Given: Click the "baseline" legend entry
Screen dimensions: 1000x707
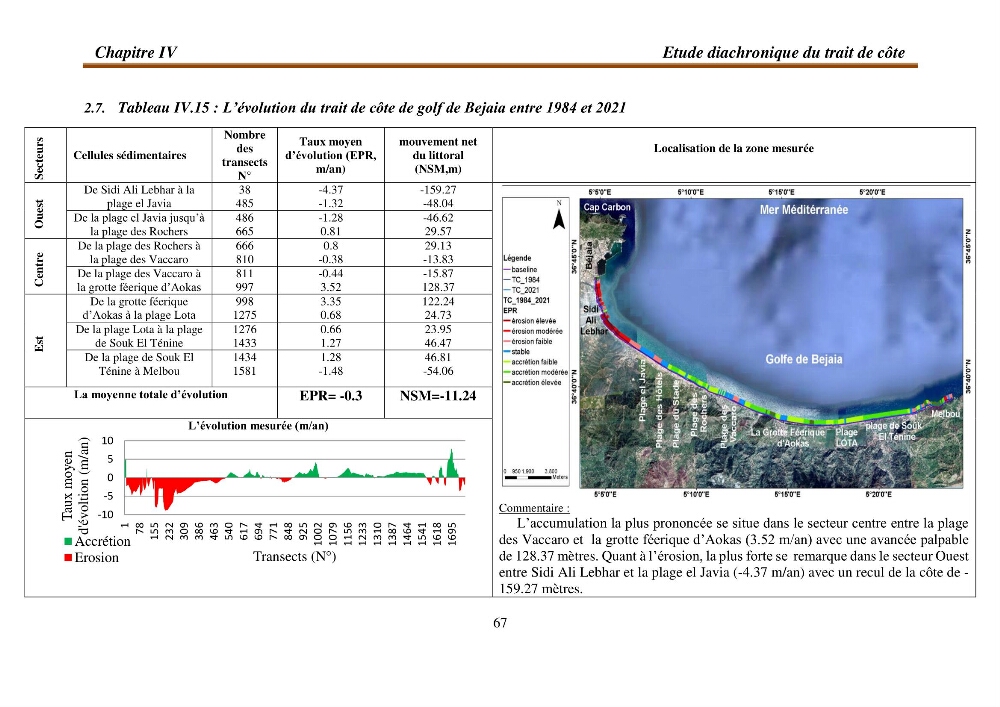Looking at the screenshot, I should pos(520,270).
